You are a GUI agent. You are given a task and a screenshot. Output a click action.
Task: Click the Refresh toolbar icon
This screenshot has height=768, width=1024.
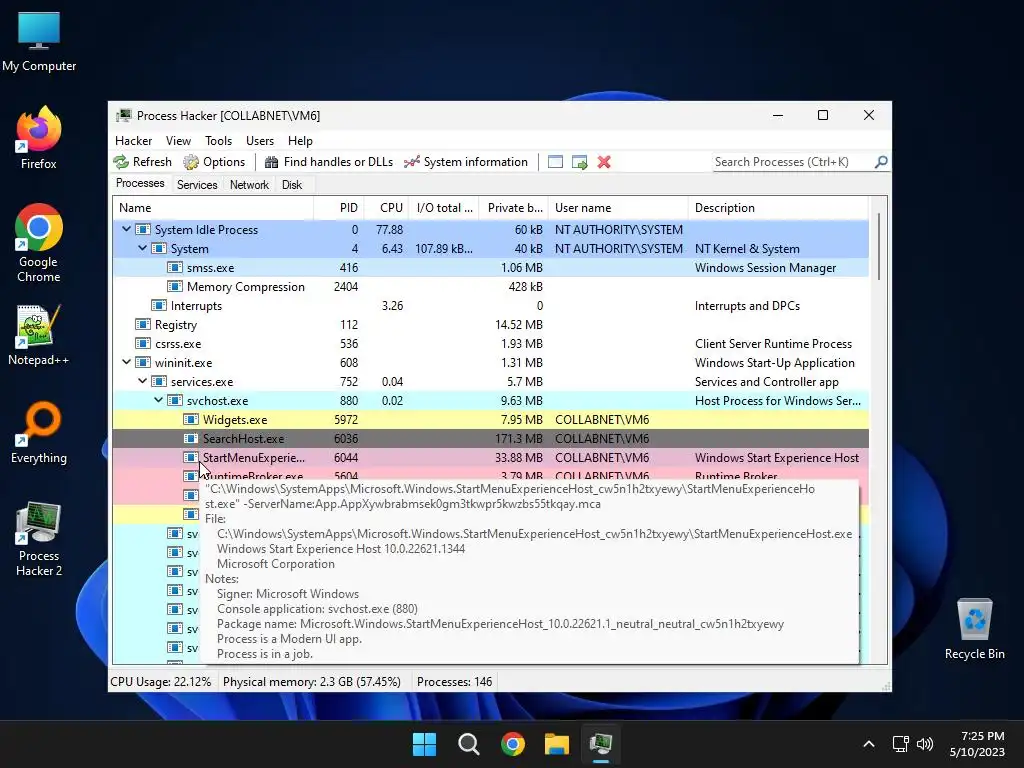click(121, 162)
